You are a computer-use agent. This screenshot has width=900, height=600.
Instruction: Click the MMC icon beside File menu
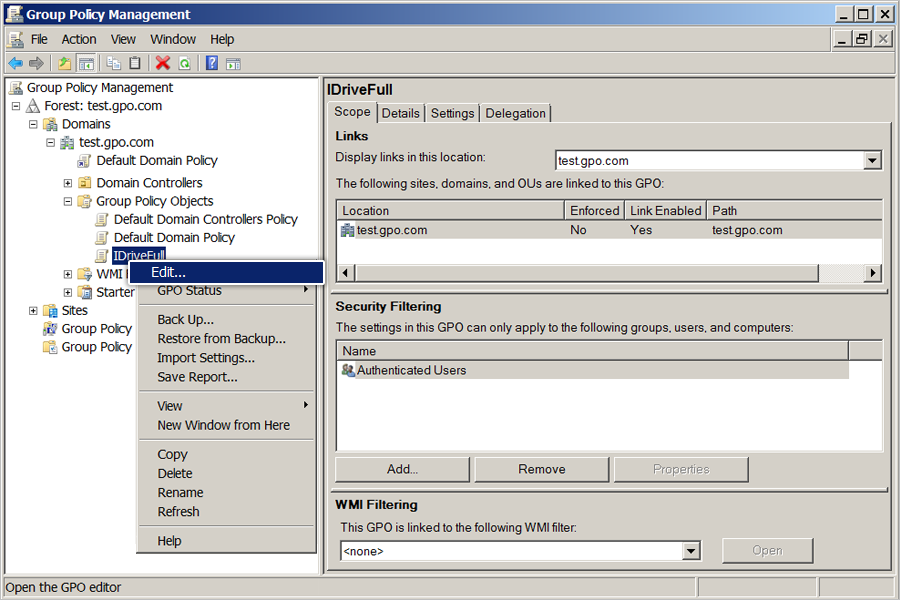pos(16,39)
